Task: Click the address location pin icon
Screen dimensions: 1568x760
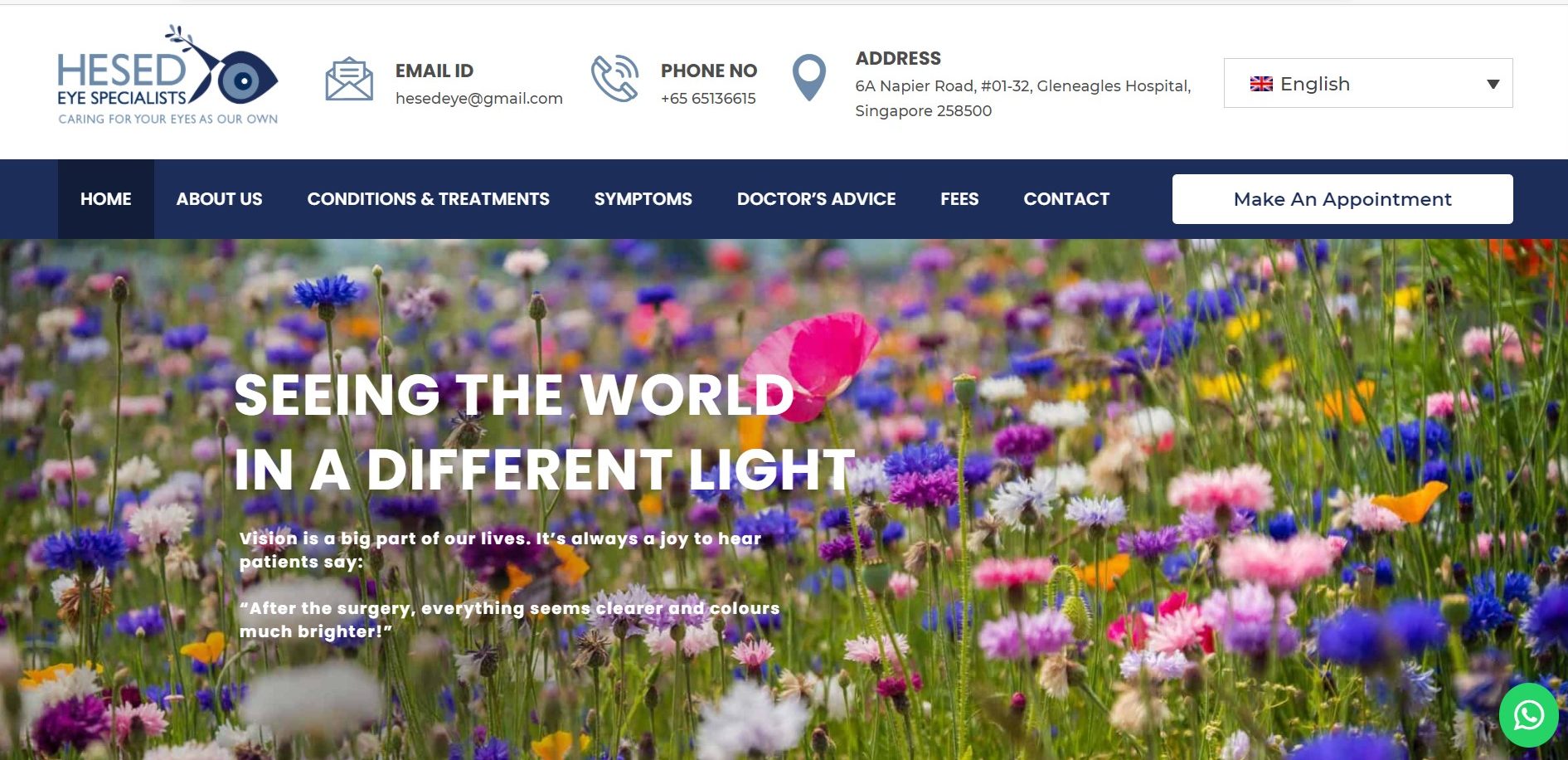Action: (x=809, y=78)
